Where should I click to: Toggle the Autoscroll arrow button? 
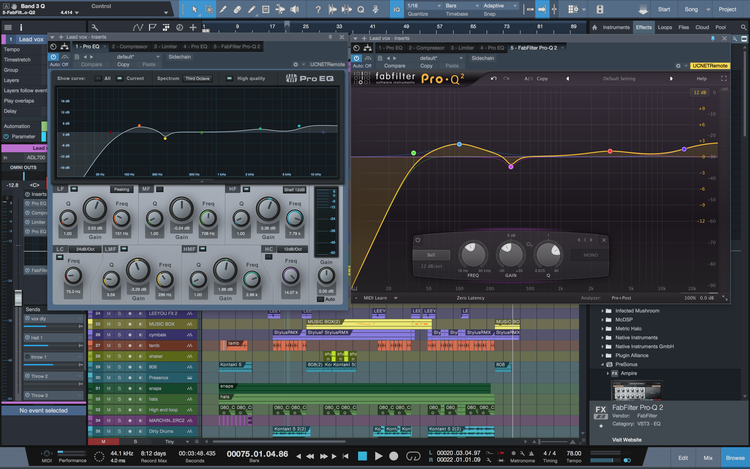tap(542, 9)
